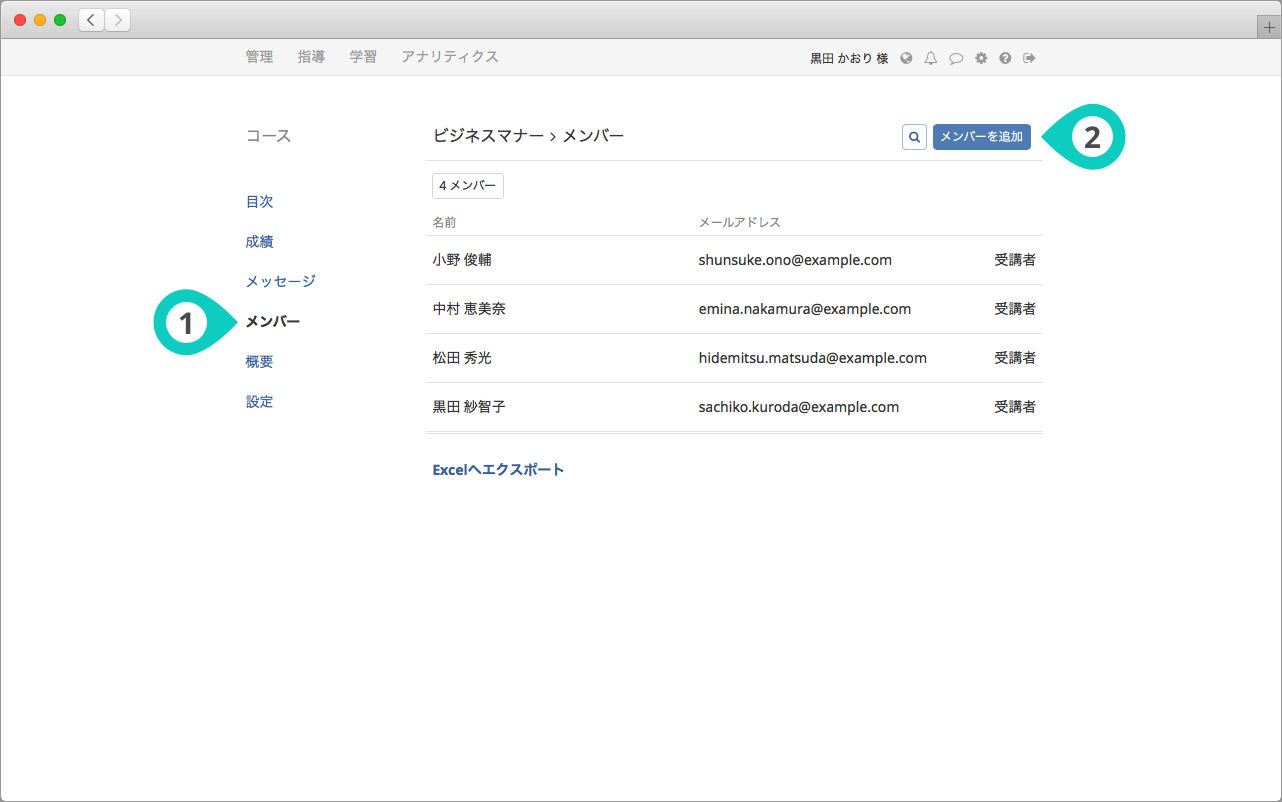Click the Excelへエクスポート link
Viewport: 1282px width, 802px height.
point(498,469)
